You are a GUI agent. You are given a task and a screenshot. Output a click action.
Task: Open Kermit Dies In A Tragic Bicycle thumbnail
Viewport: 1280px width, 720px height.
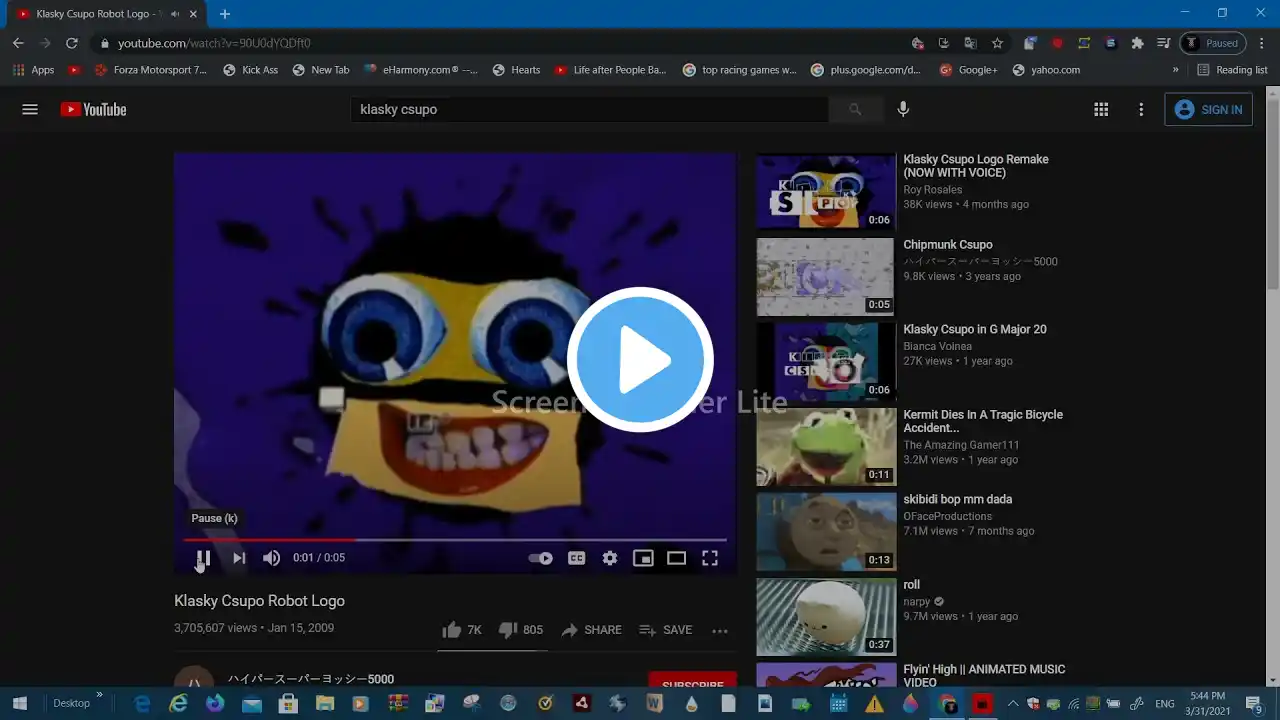coord(826,446)
